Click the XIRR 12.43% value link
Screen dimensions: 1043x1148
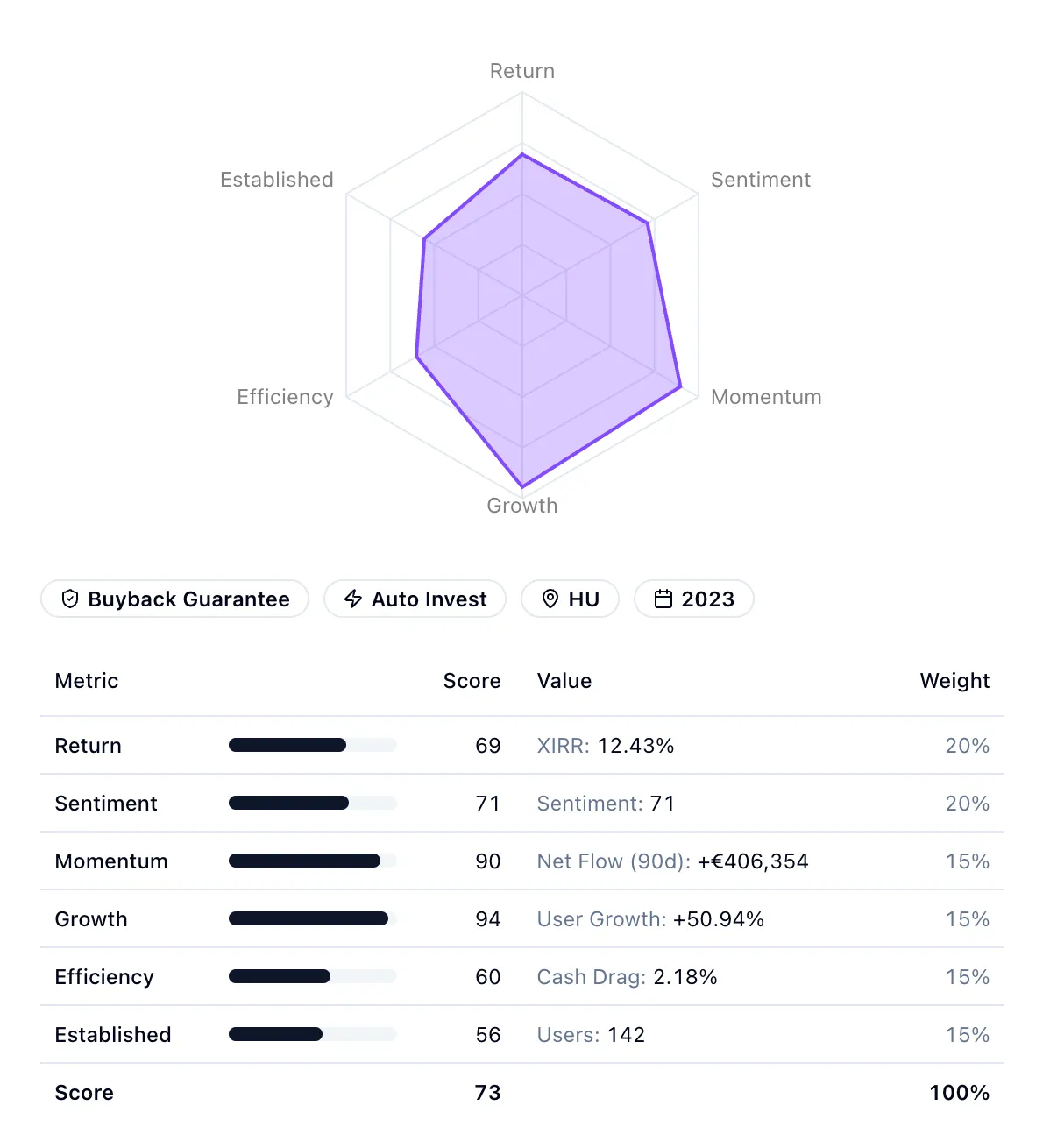606,746
